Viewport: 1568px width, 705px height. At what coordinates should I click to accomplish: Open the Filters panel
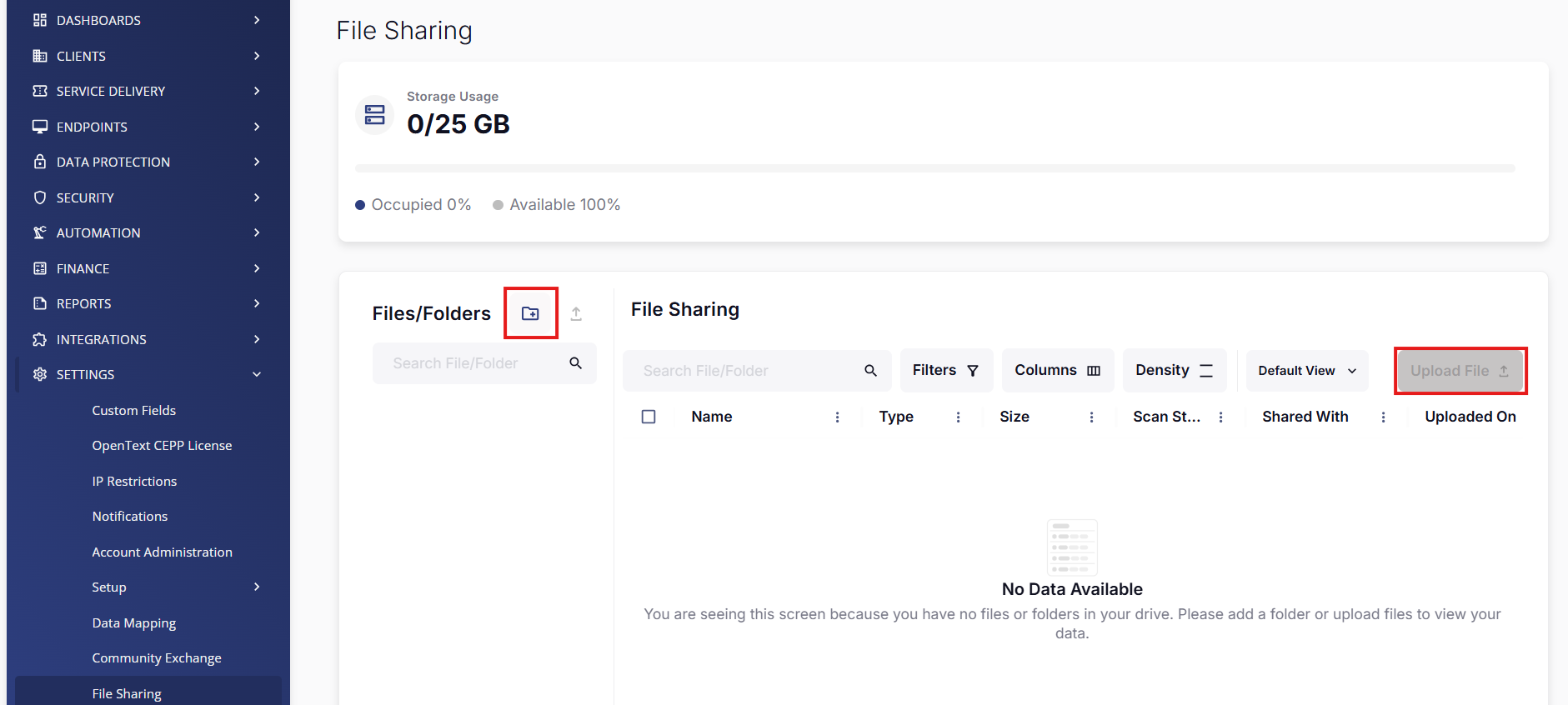946,370
